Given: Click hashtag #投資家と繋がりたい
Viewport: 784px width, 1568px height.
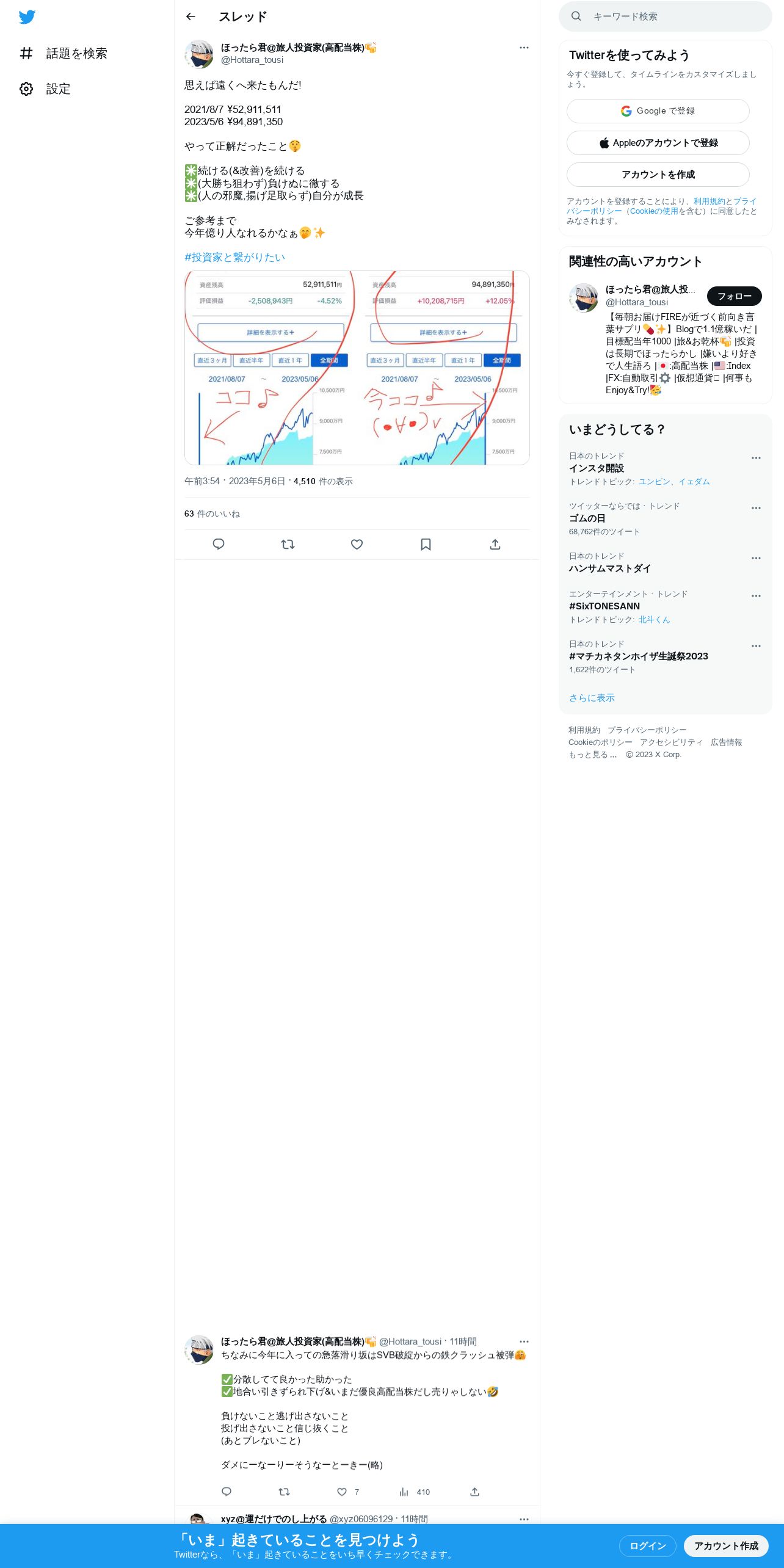Looking at the screenshot, I should point(234,258).
